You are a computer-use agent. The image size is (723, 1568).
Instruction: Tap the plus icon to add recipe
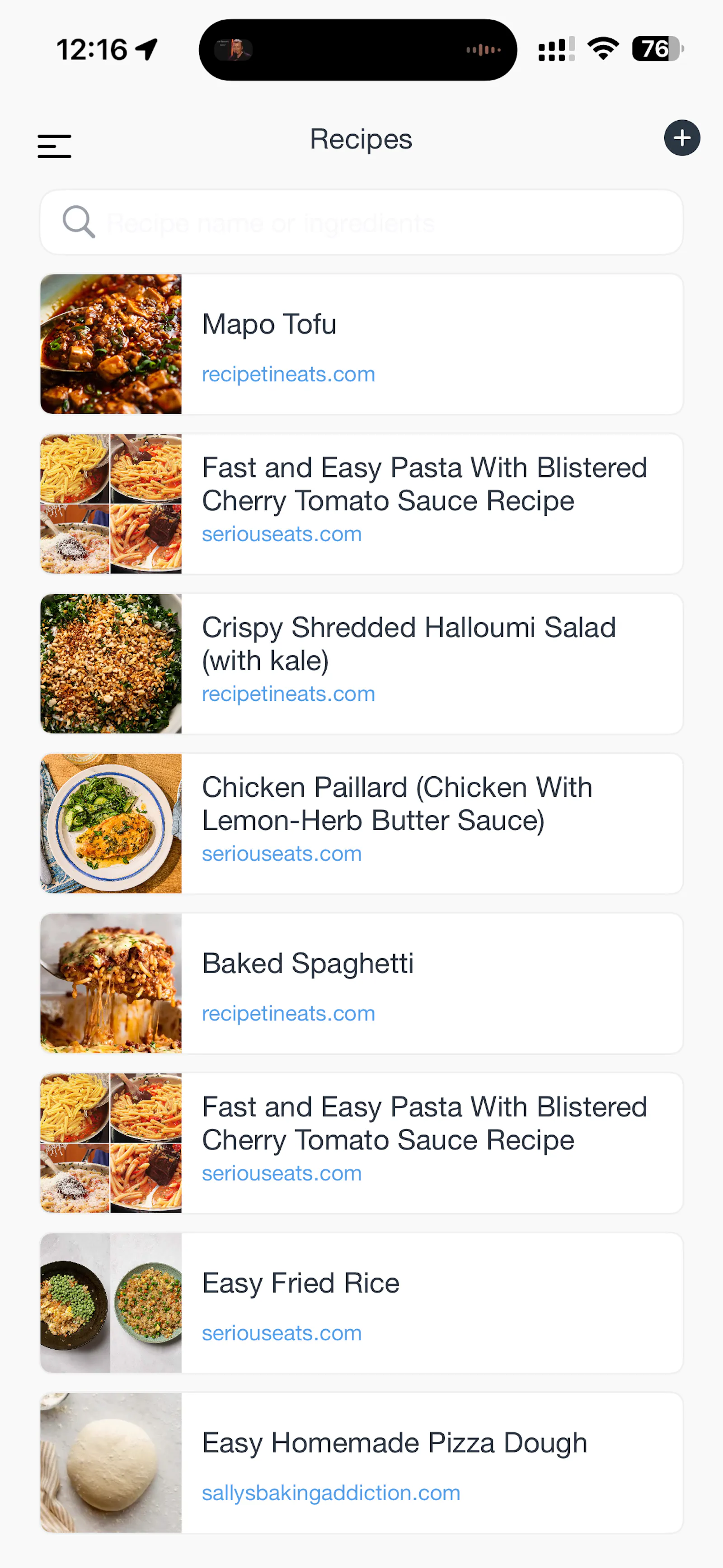click(681, 137)
